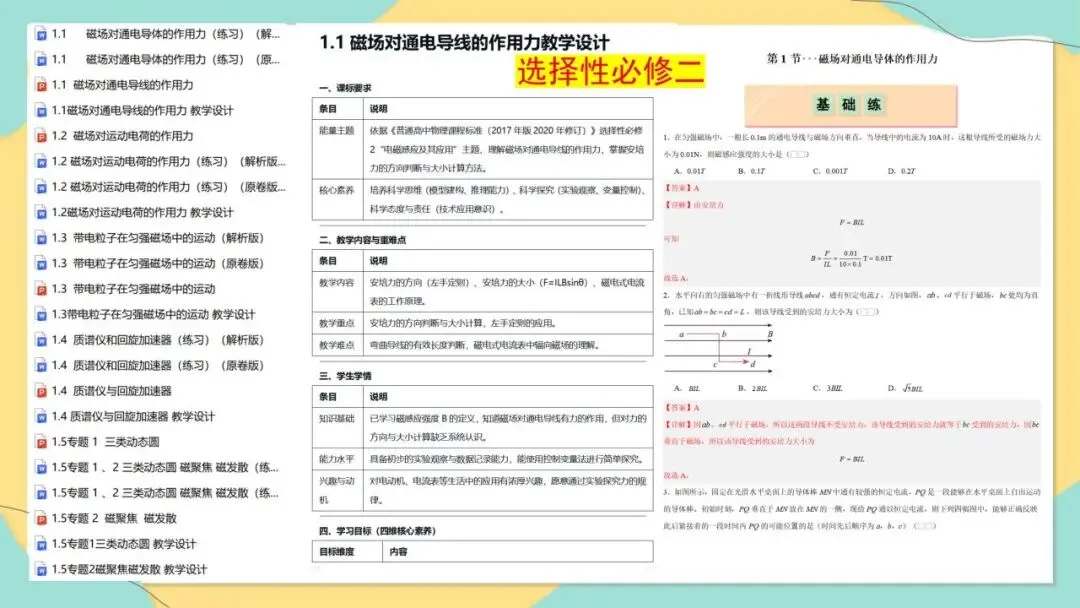Image resolution: width=1080 pixels, height=608 pixels.
Task: Click Word icon beside 1.3带电粒子在匀强磁场中的运动 教学设计
Action: click(x=41, y=315)
